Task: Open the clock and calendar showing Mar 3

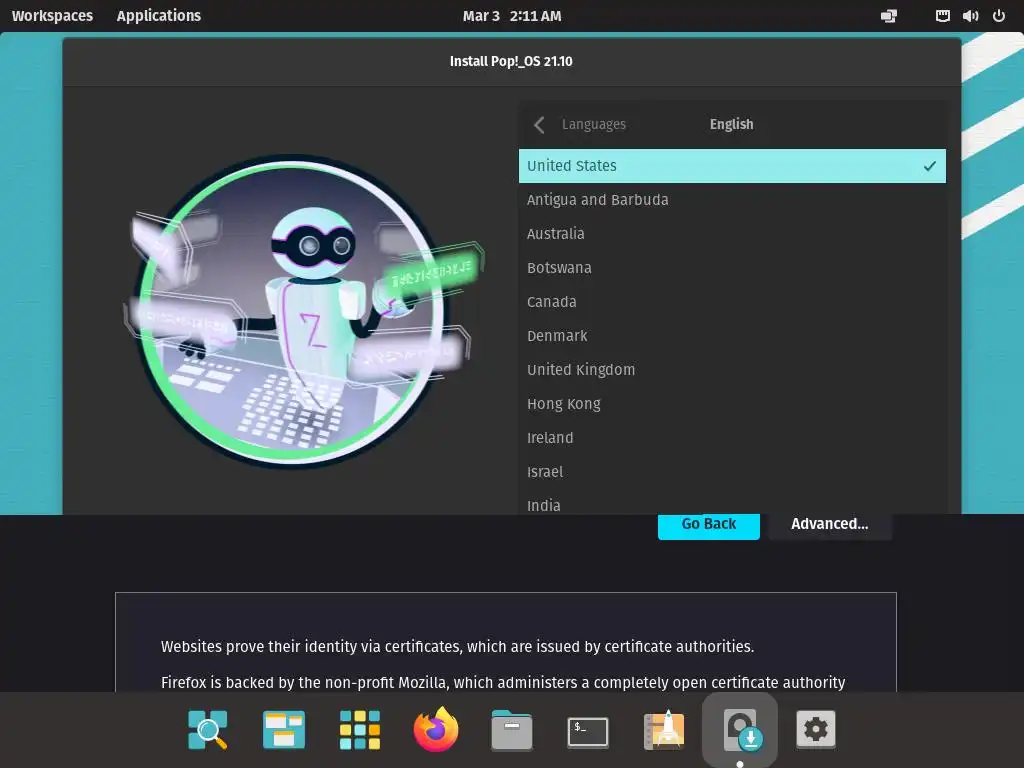Action: pos(512,16)
